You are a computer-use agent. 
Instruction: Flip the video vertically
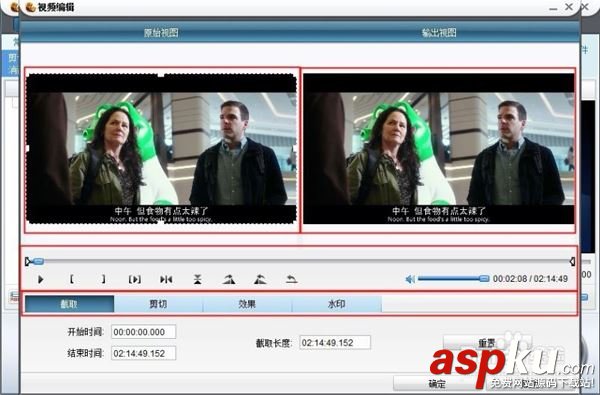(x=197, y=279)
